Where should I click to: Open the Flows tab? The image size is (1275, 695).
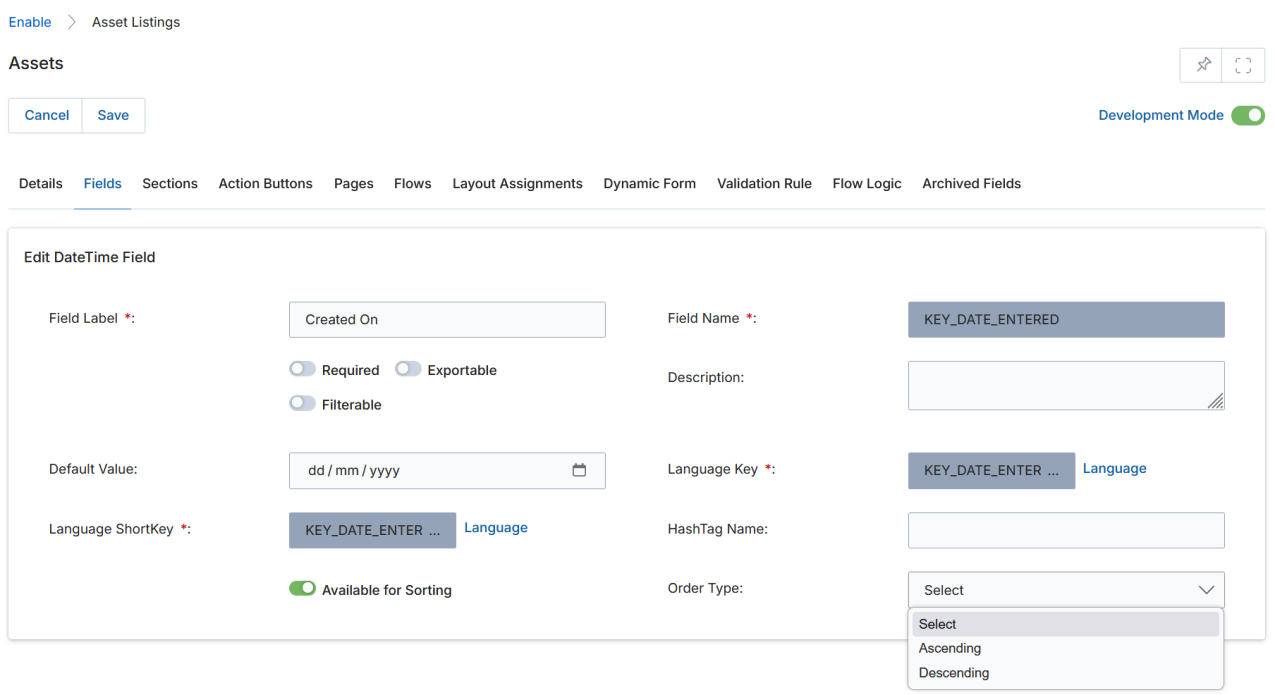(x=413, y=183)
